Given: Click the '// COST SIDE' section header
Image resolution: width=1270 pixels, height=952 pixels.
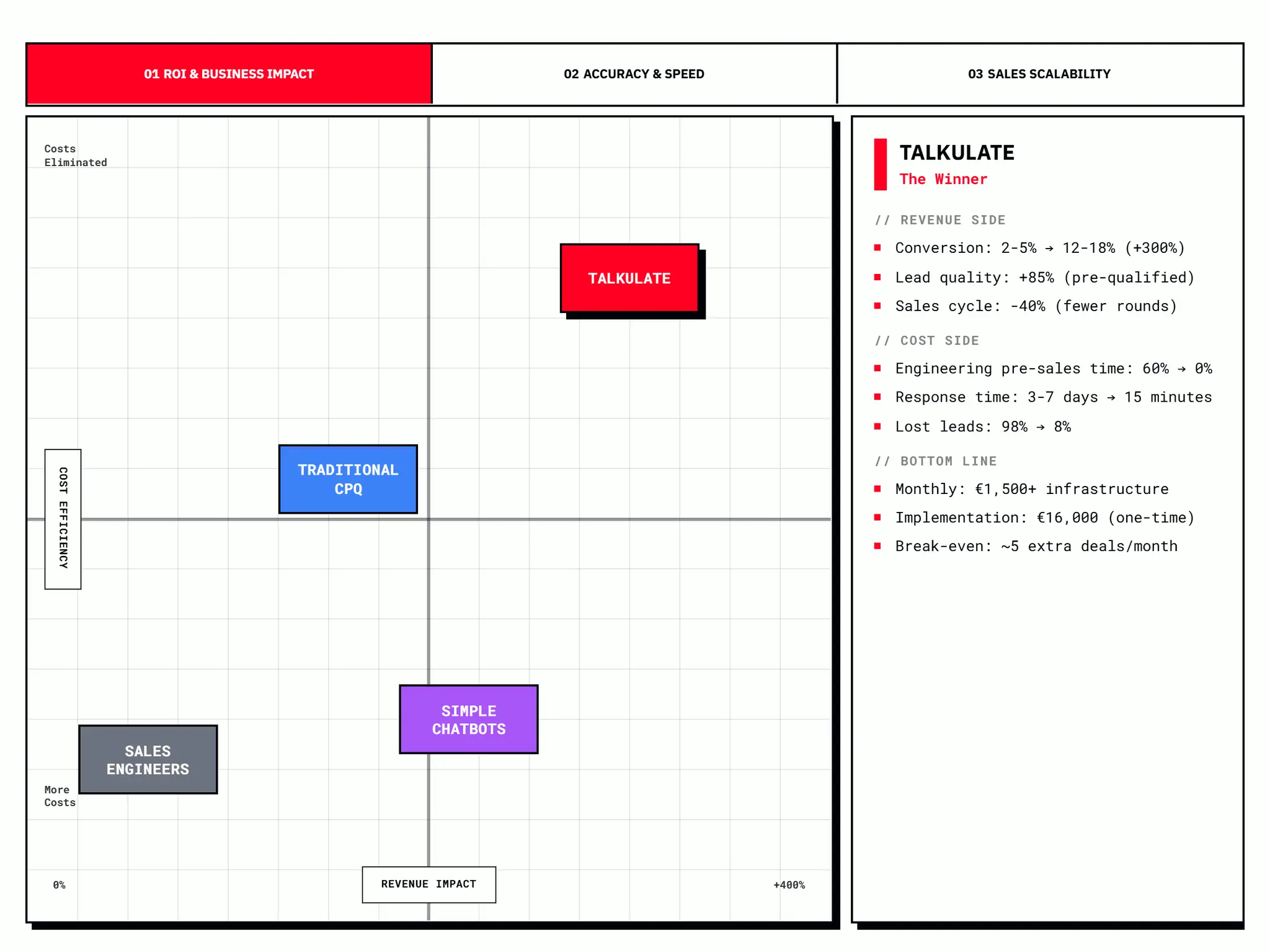Looking at the screenshot, I should tap(927, 341).
